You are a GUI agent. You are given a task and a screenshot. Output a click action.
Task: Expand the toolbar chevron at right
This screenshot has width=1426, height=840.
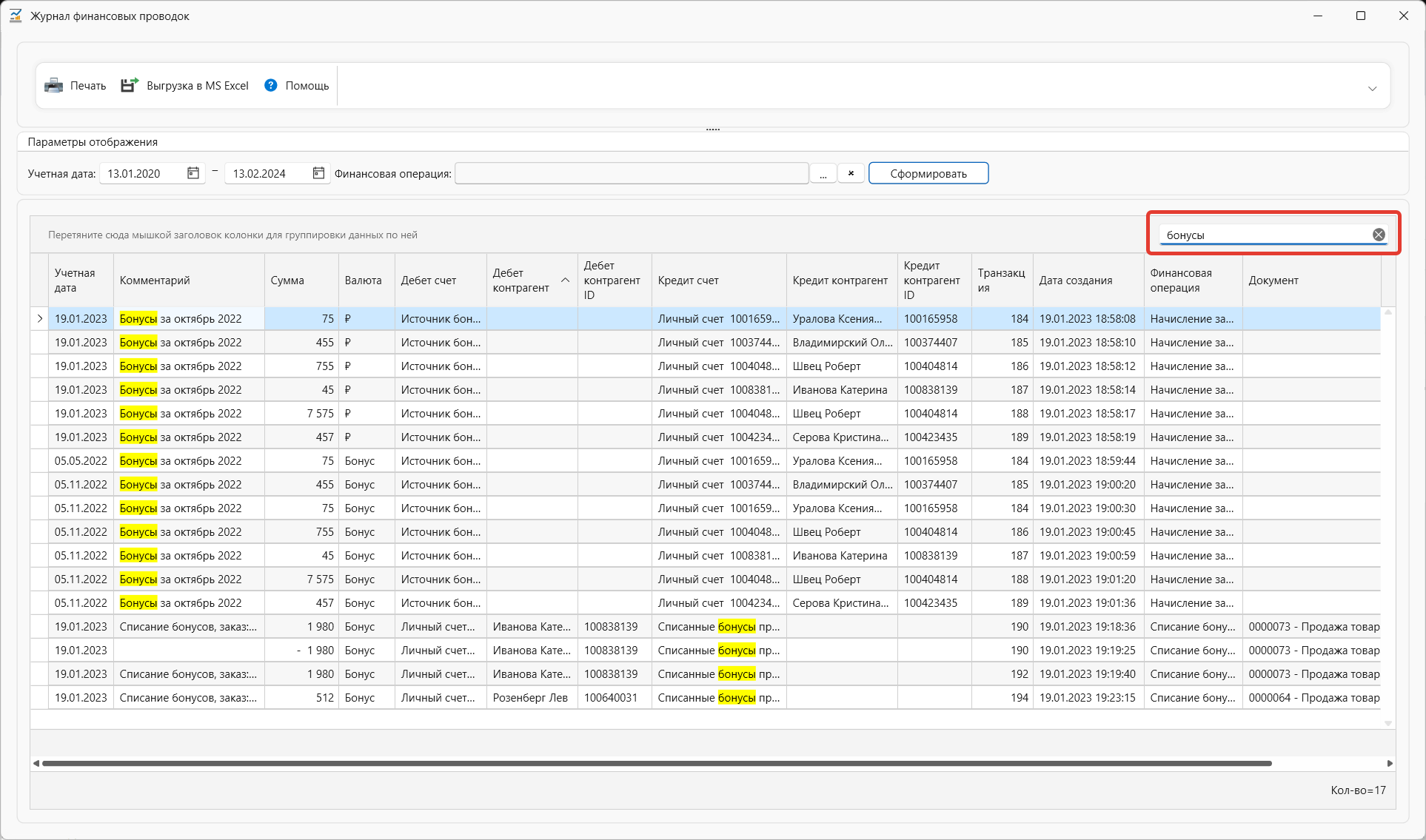(x=1372, y=89)
